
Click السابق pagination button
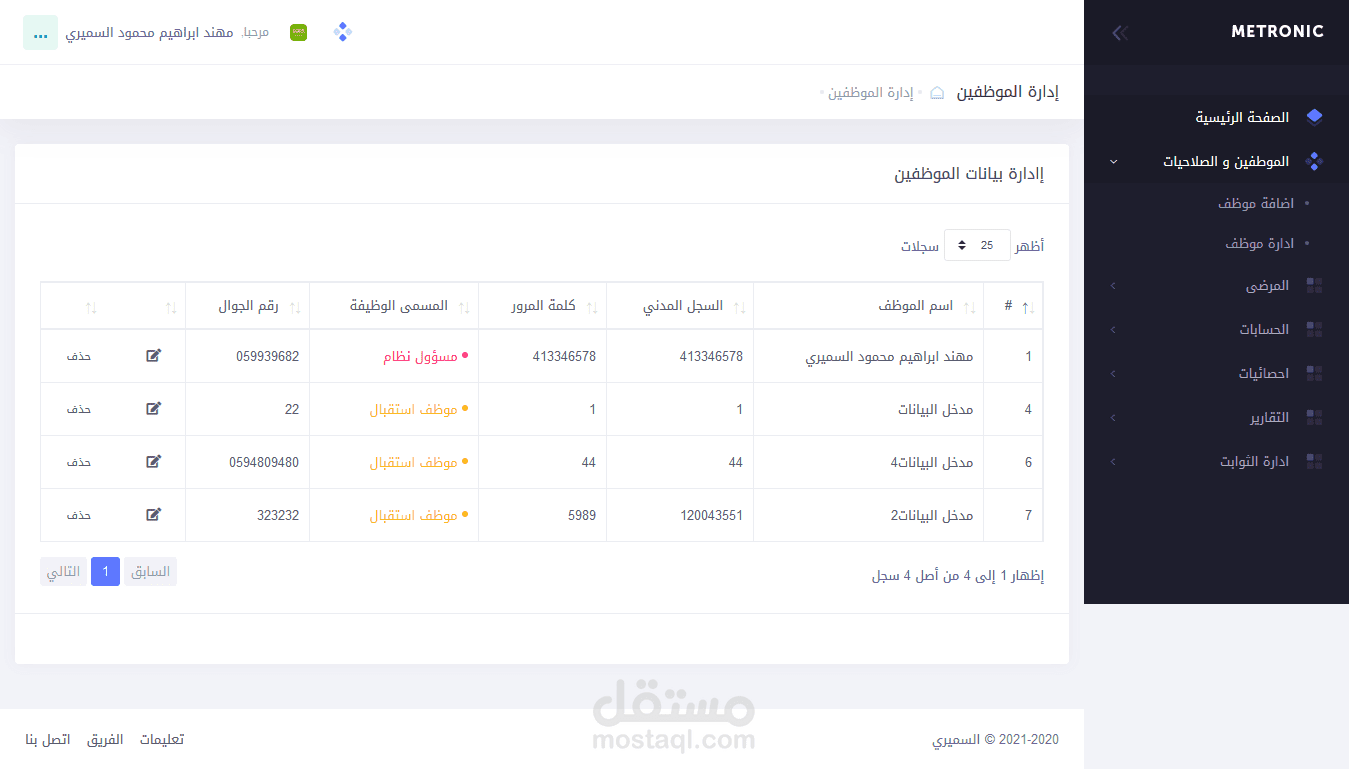click(150, 572)
